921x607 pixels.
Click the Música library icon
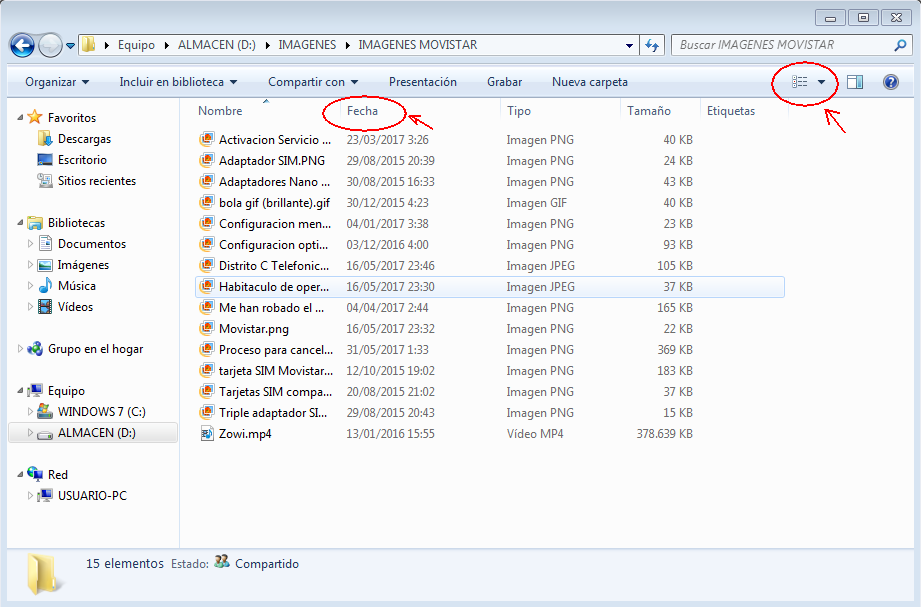(45, 286)
